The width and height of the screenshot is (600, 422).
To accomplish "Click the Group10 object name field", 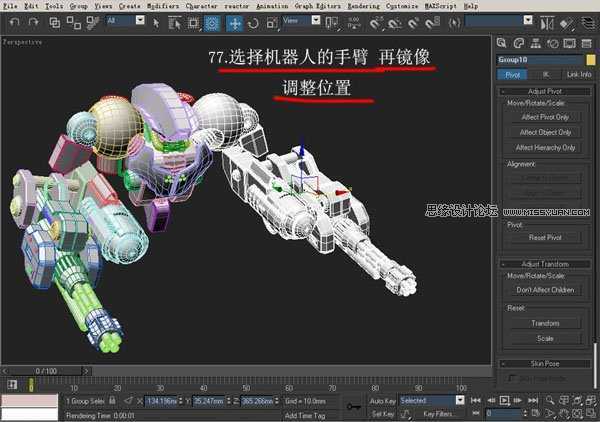I will pyautogui.click(x=540, y=60).
